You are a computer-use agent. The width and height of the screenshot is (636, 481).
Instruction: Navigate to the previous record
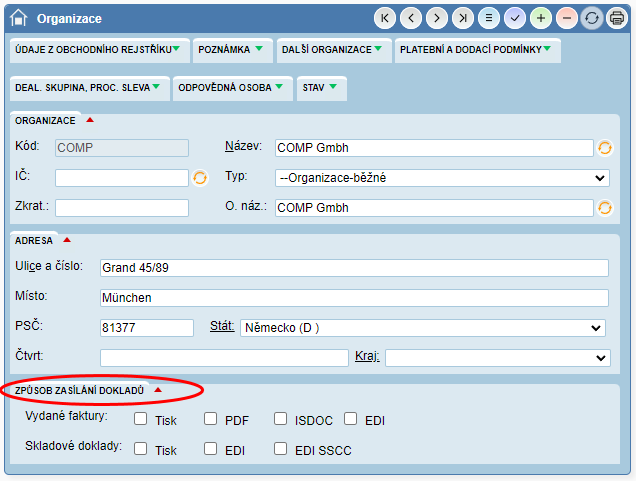(x=411, y=18)
